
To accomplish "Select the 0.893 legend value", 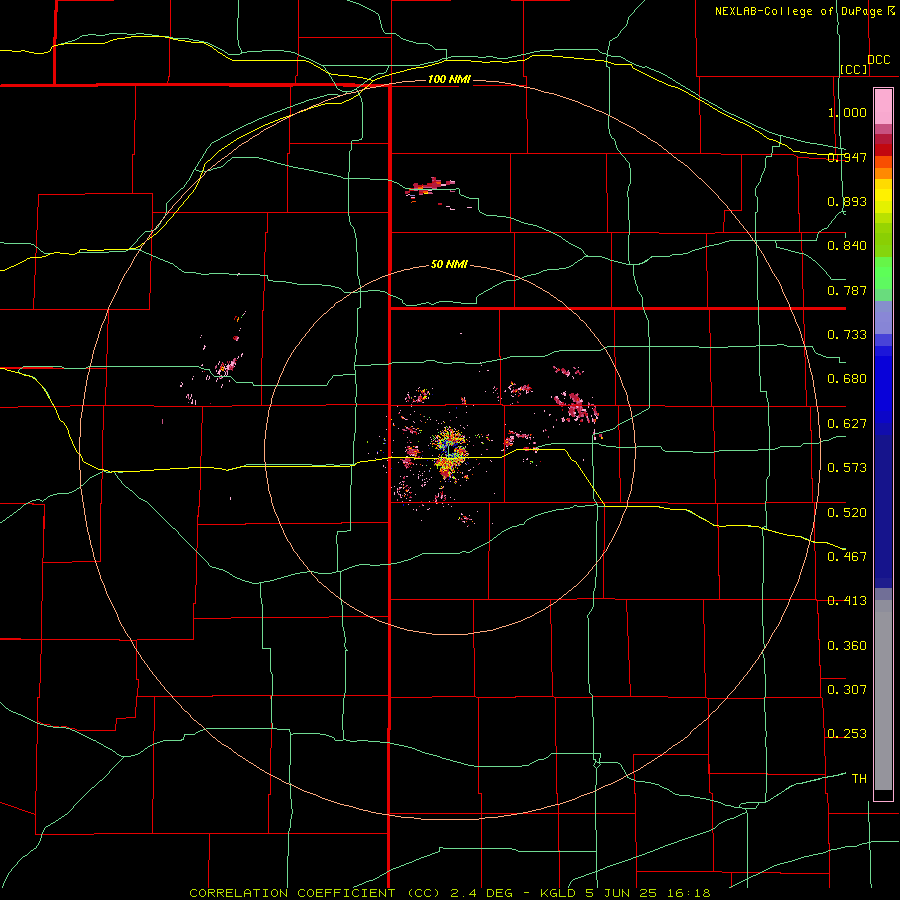I will [x=847, y=201].
